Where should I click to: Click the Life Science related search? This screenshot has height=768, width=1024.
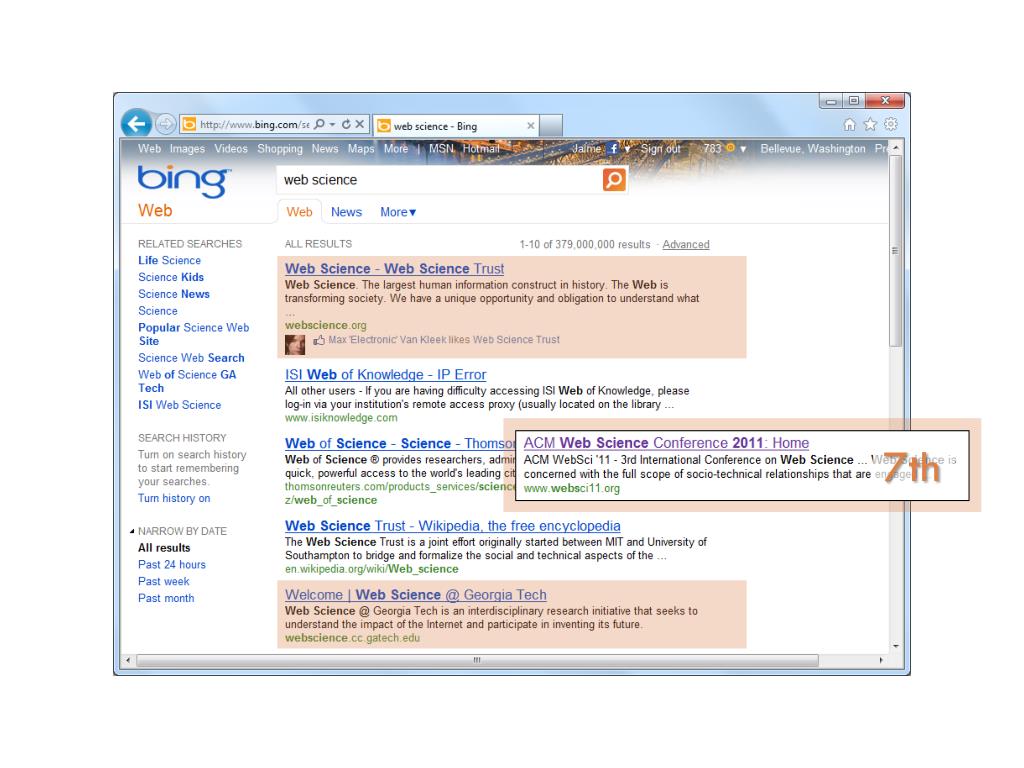[x=169, y=261]
